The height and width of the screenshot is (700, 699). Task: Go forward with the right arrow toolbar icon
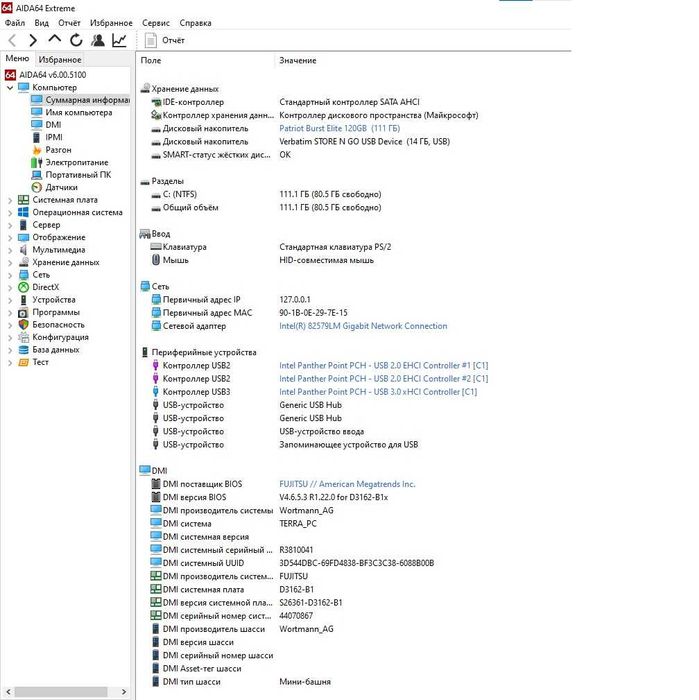(33, 41)
